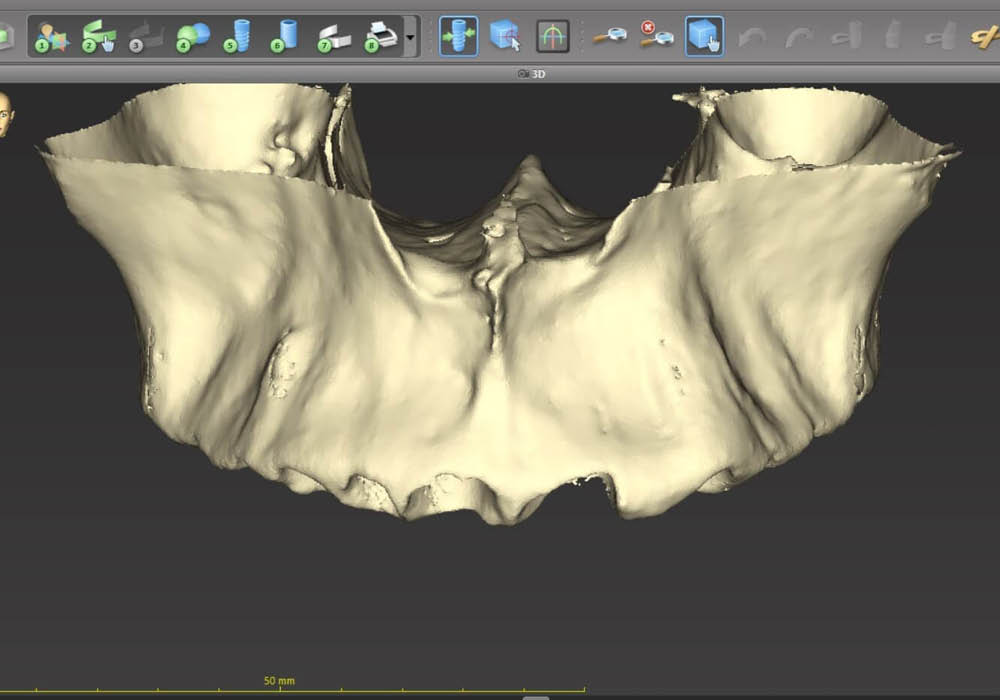Toggle the colored axis arc view button
1000x700 pixels.
(552, 36)
